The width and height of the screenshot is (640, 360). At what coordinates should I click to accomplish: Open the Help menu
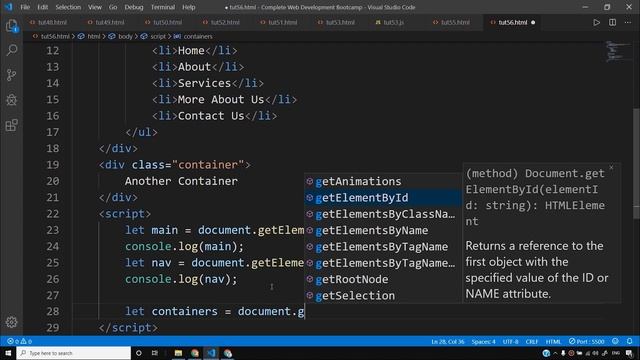coord(189,7)
